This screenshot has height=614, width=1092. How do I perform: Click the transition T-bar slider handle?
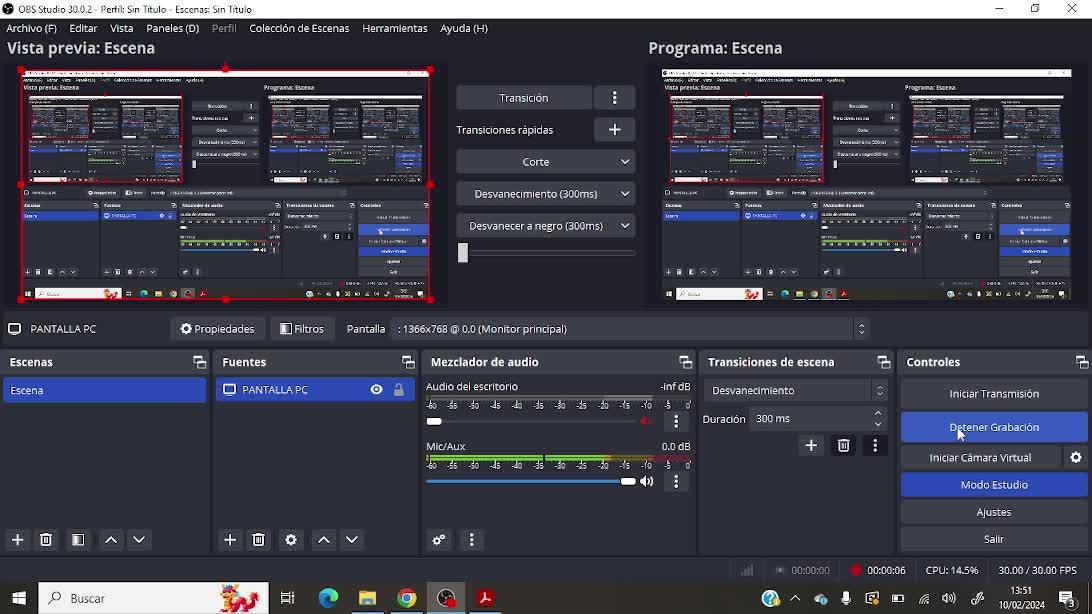click(462, 253)
